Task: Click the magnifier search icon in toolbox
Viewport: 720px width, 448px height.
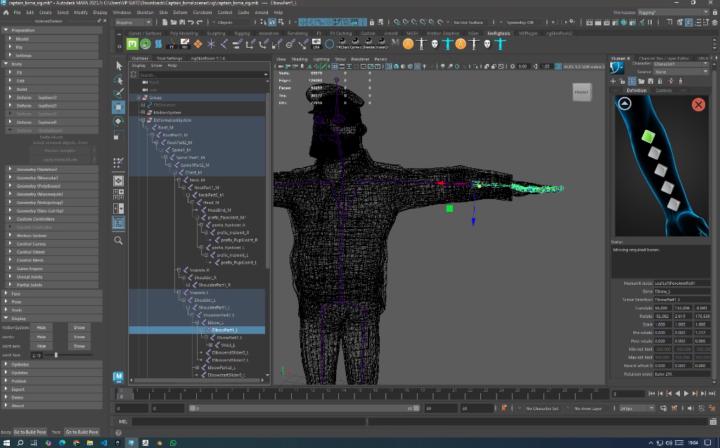Action: tap(118, 240)
